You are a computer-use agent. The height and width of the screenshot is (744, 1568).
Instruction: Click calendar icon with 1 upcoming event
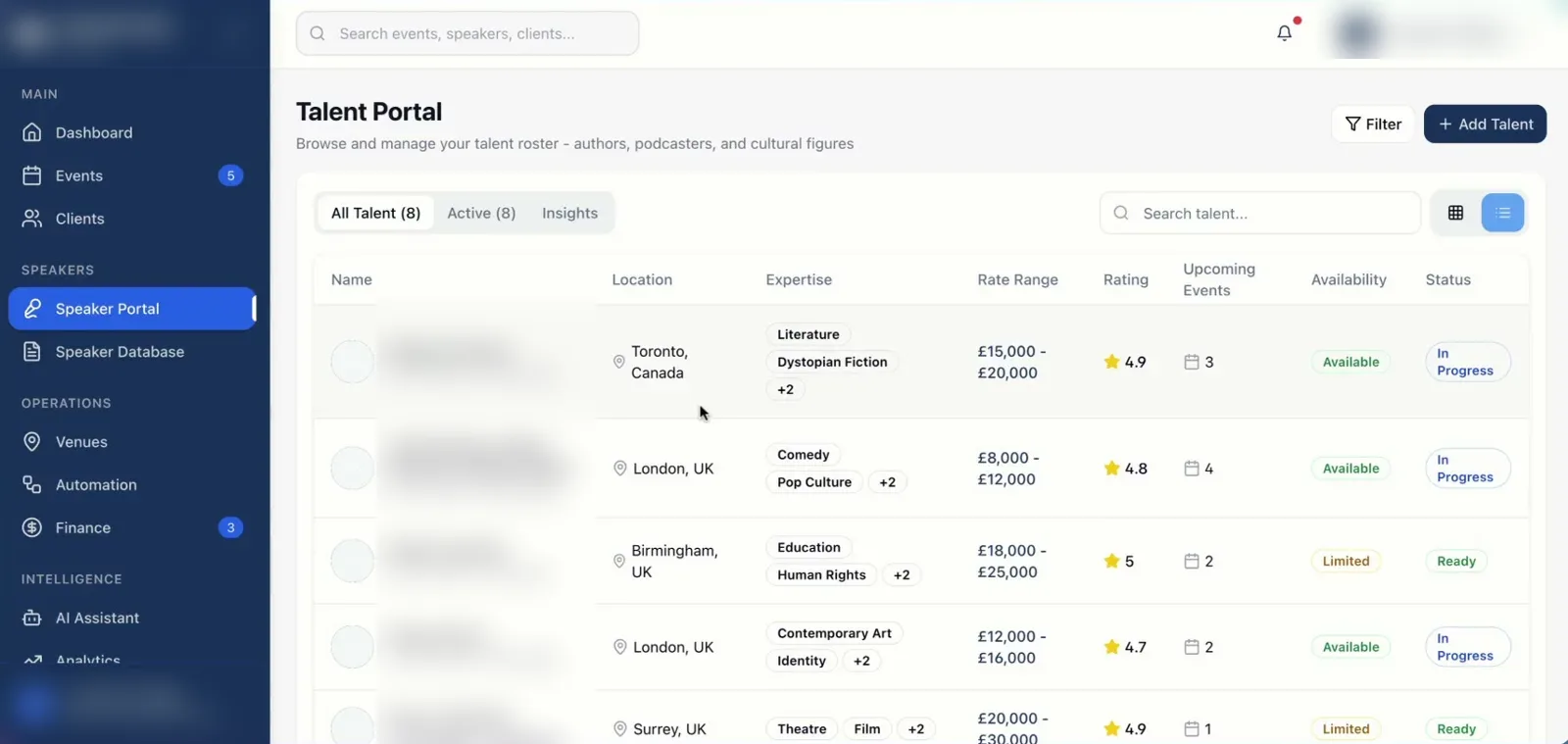1192,729
